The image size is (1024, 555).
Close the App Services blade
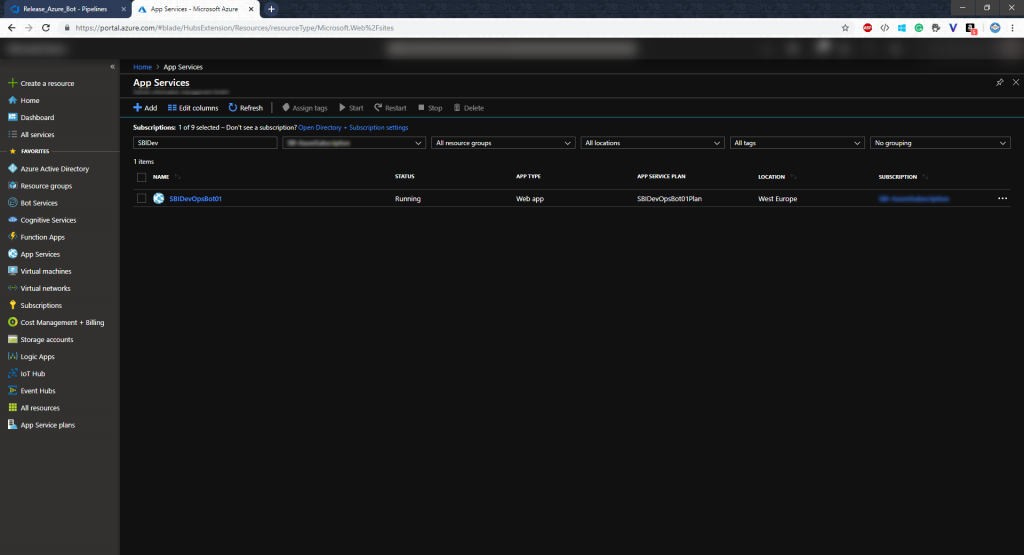pyautogui.click(x=1016, y=82)
